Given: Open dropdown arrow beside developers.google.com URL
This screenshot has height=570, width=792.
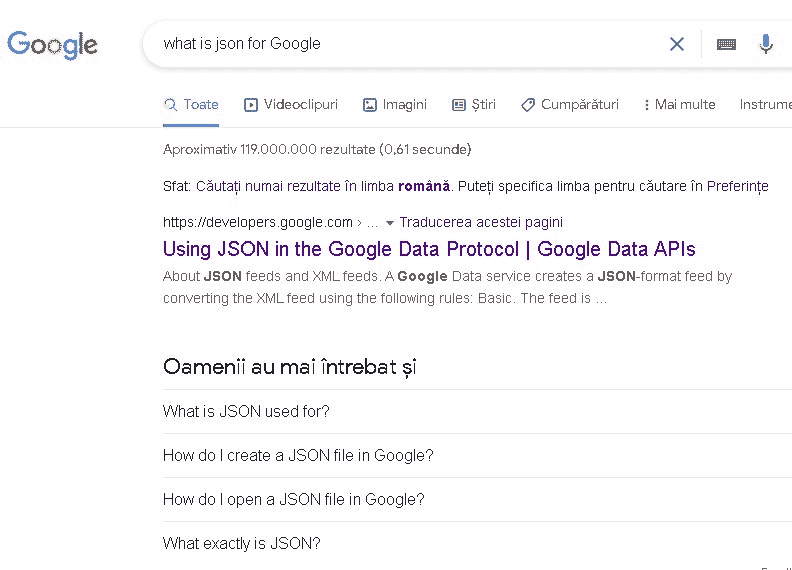Looking at the screenshot, I should click(390, 223).
